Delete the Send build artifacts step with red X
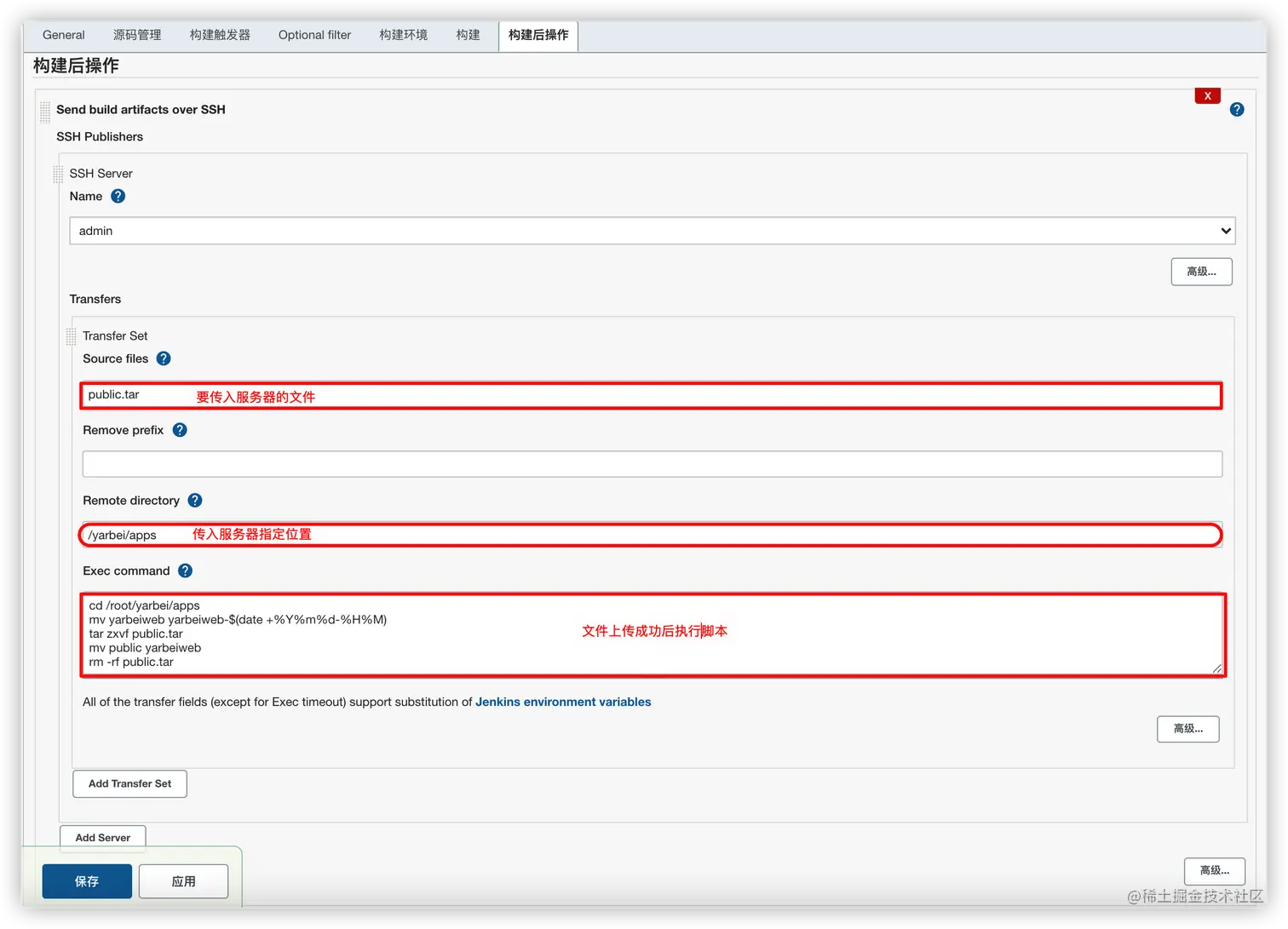 [x=1207, y=95]
